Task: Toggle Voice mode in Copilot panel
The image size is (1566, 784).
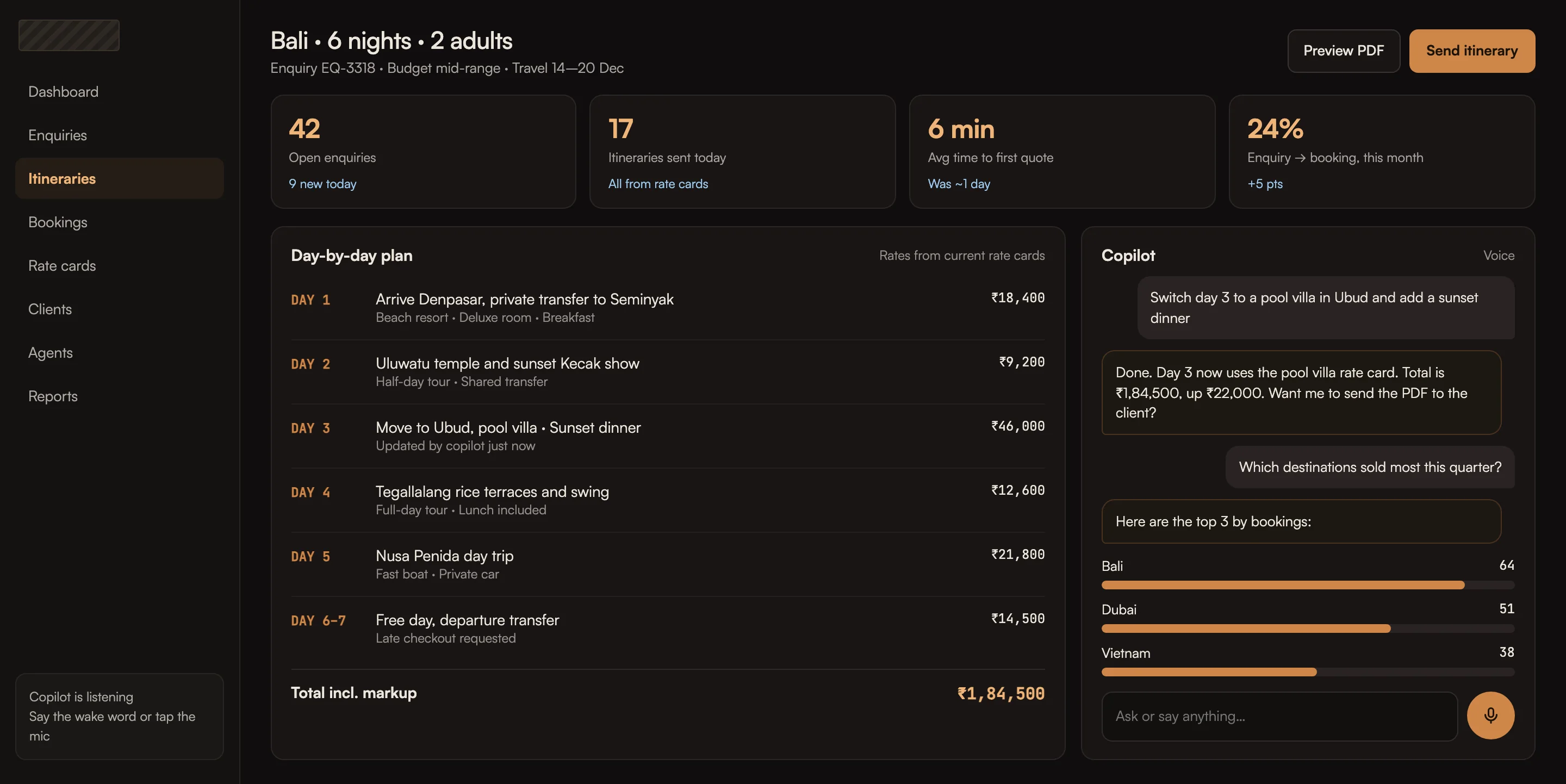Action: coord(1499,255)
